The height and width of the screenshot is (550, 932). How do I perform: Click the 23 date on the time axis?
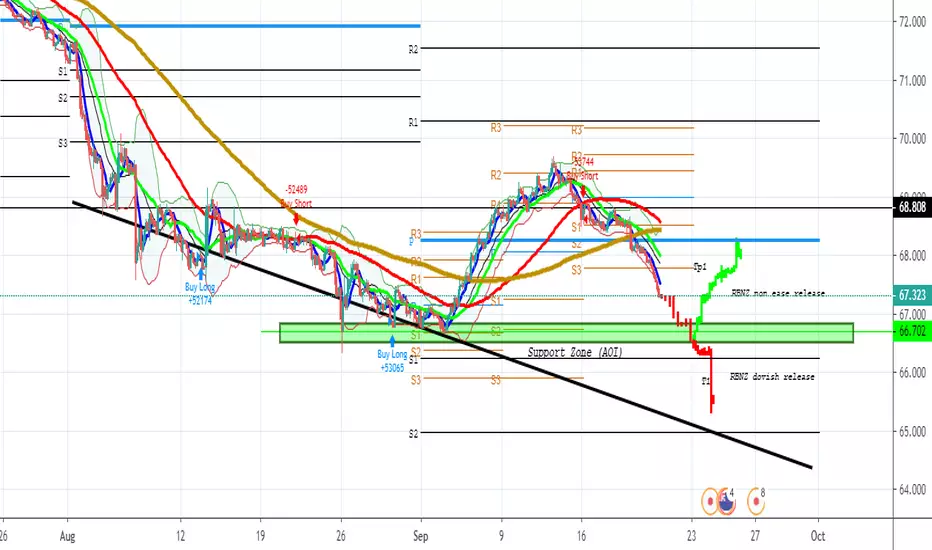pos(691,536)
